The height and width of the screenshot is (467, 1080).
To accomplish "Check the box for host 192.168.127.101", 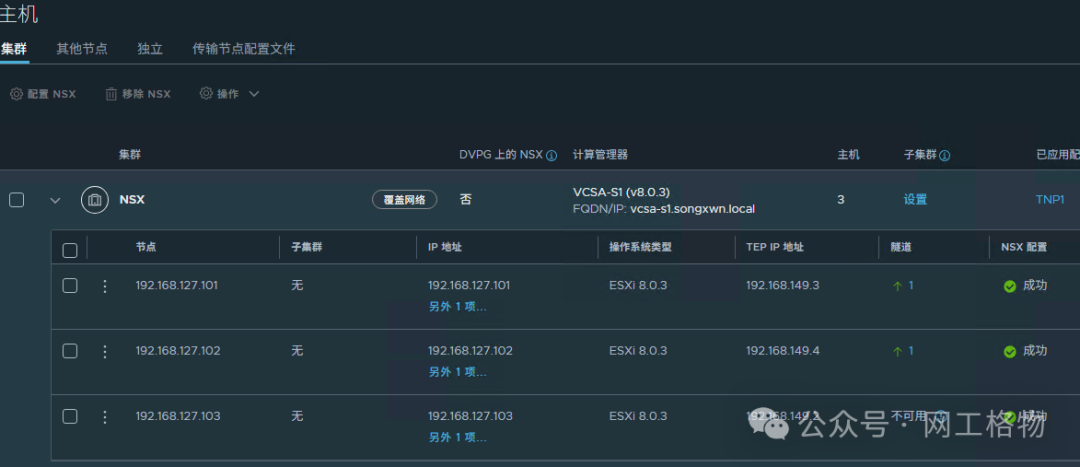I will tap(70, 285).
